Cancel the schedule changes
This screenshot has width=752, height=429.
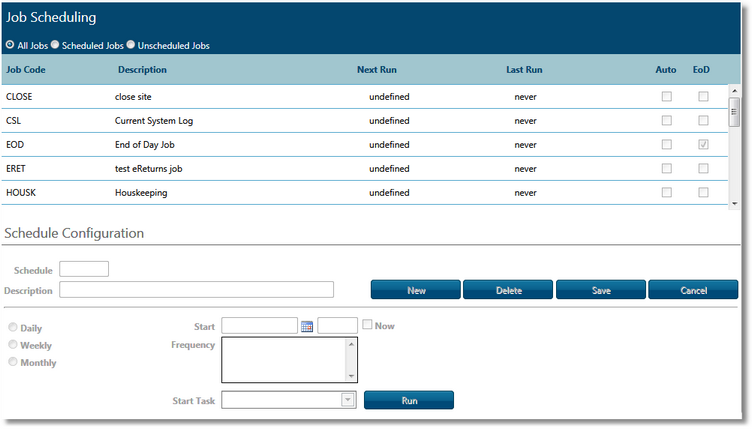(693, 290)
